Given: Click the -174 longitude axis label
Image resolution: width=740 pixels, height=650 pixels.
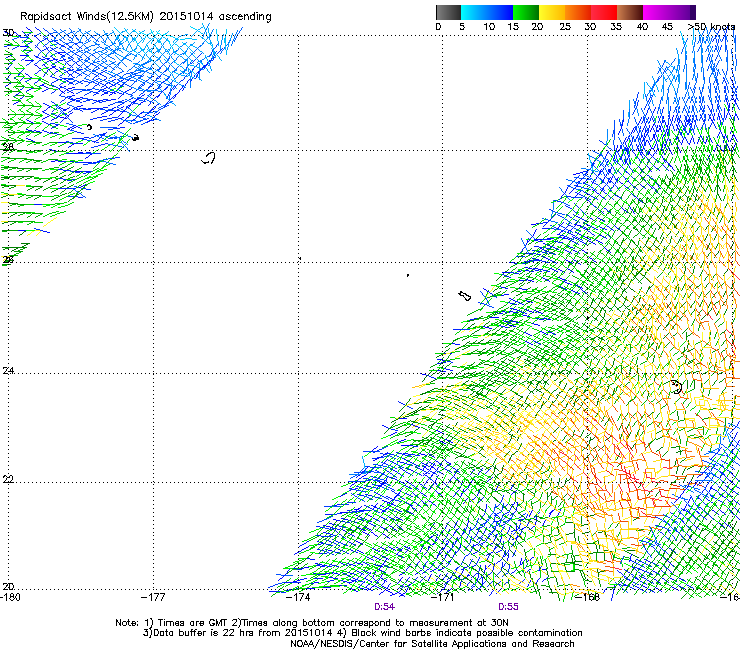Looking at the screenshot, I should click(298, 597).
